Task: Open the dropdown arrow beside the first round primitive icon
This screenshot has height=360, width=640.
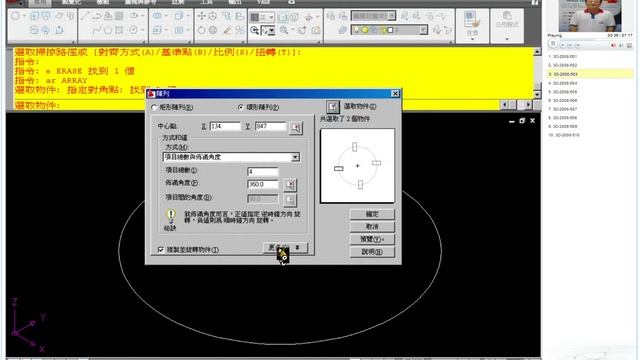Action: point(24,16)
